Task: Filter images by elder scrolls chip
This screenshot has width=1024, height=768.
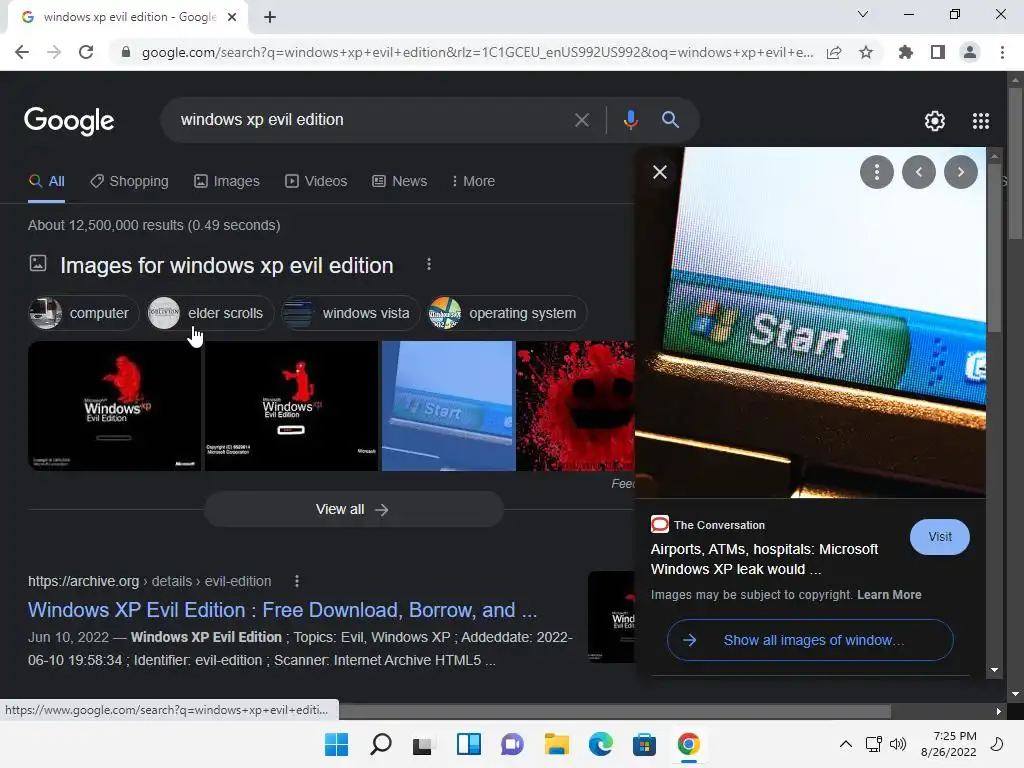Action: tap(210, 313)
